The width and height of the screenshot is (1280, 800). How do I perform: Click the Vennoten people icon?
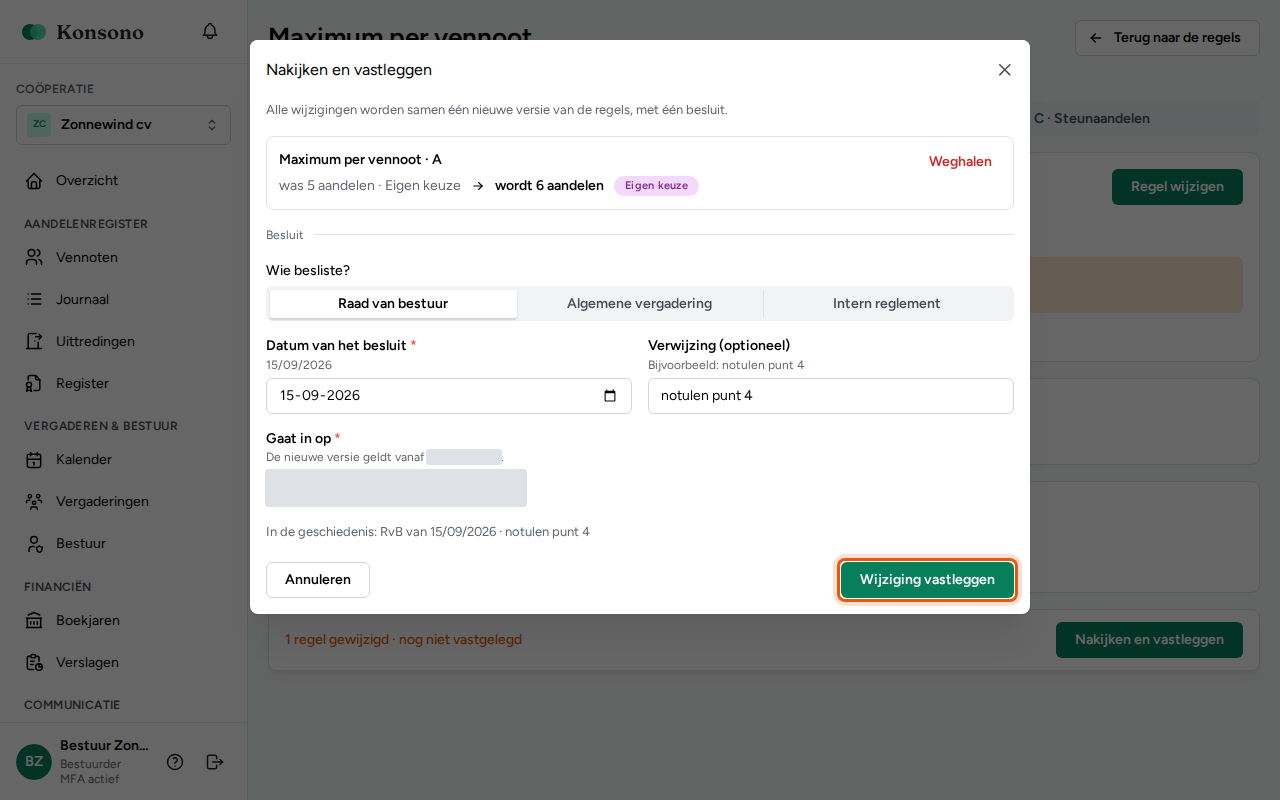34,258
